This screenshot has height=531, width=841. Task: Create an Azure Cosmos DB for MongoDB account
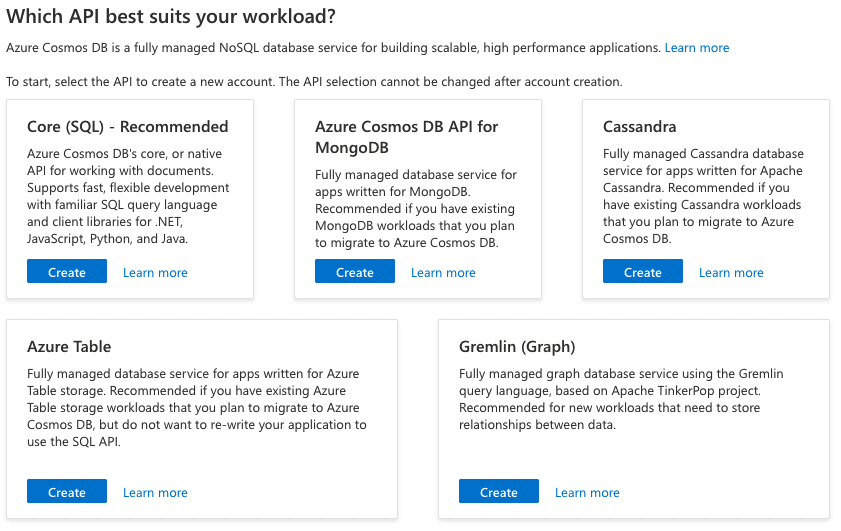pyautogui.click(x=355, y=272)
